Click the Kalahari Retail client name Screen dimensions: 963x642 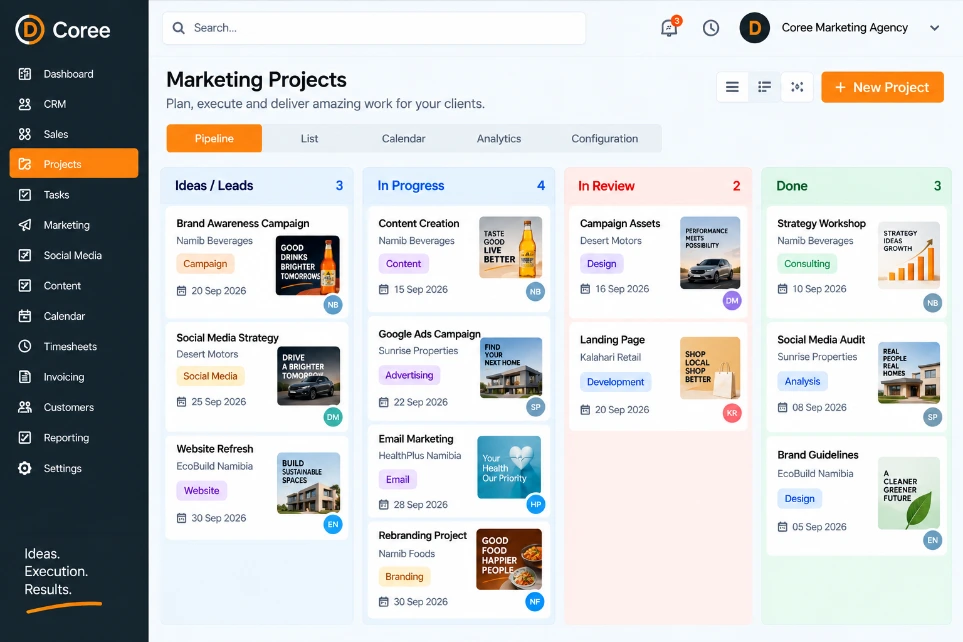pos(610,357)
